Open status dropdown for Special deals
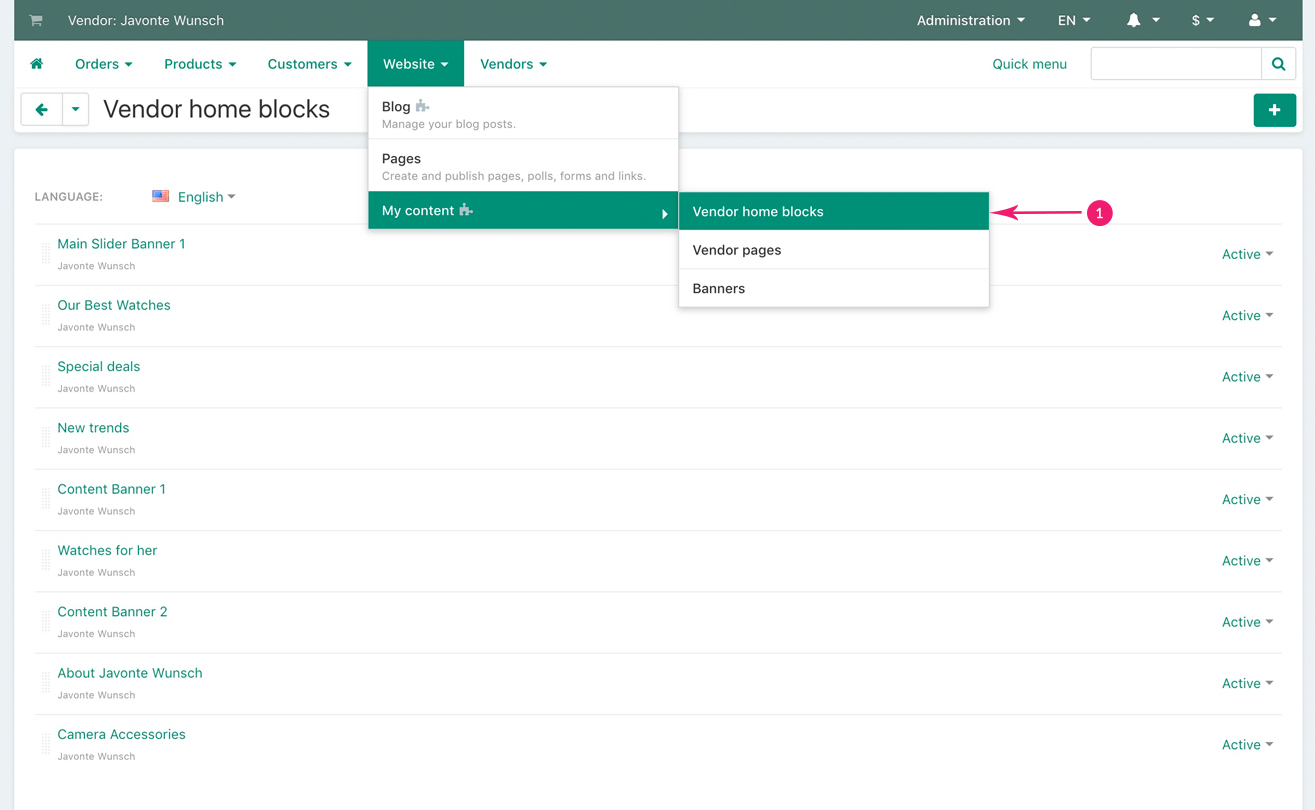 pos(1247,377)
